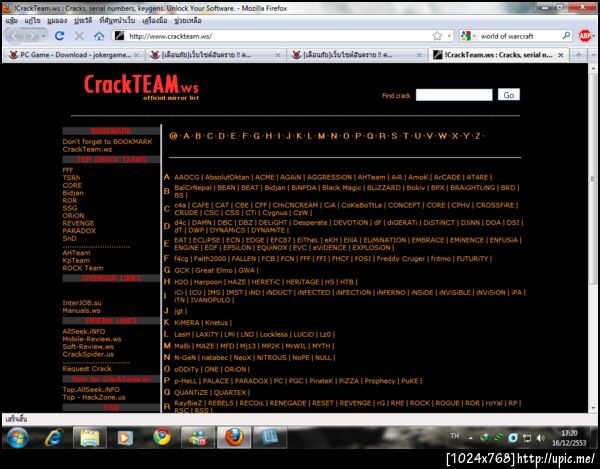The image size is (600, 469).
Task: Click the bookmark star in address bar
Action: 437,36
